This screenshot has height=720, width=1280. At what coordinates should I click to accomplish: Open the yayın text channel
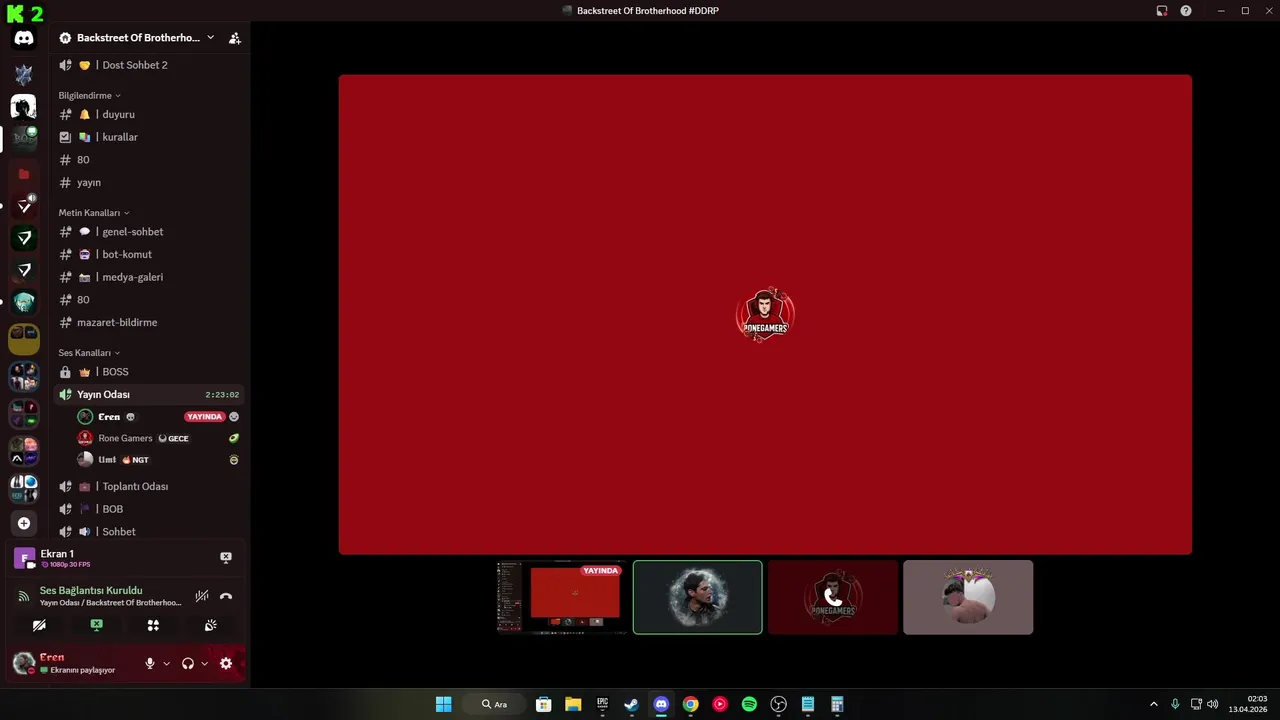click(x=148, y=182)
